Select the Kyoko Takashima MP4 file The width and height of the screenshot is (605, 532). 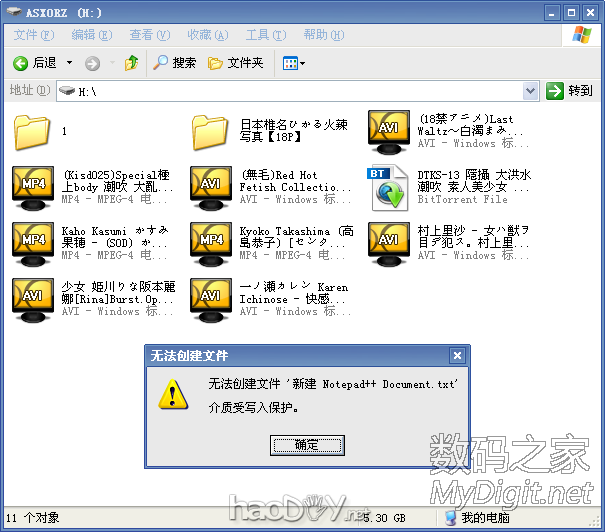click(x=211, y=242)
